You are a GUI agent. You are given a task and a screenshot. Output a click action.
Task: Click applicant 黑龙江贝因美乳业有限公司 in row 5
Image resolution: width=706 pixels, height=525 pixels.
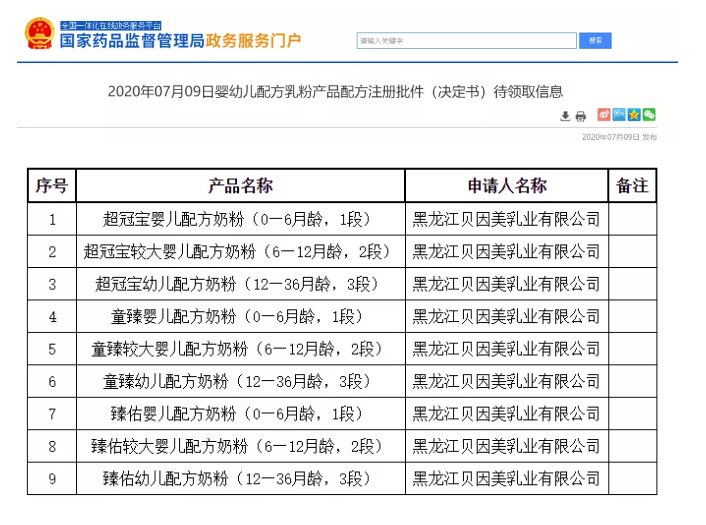507,349
